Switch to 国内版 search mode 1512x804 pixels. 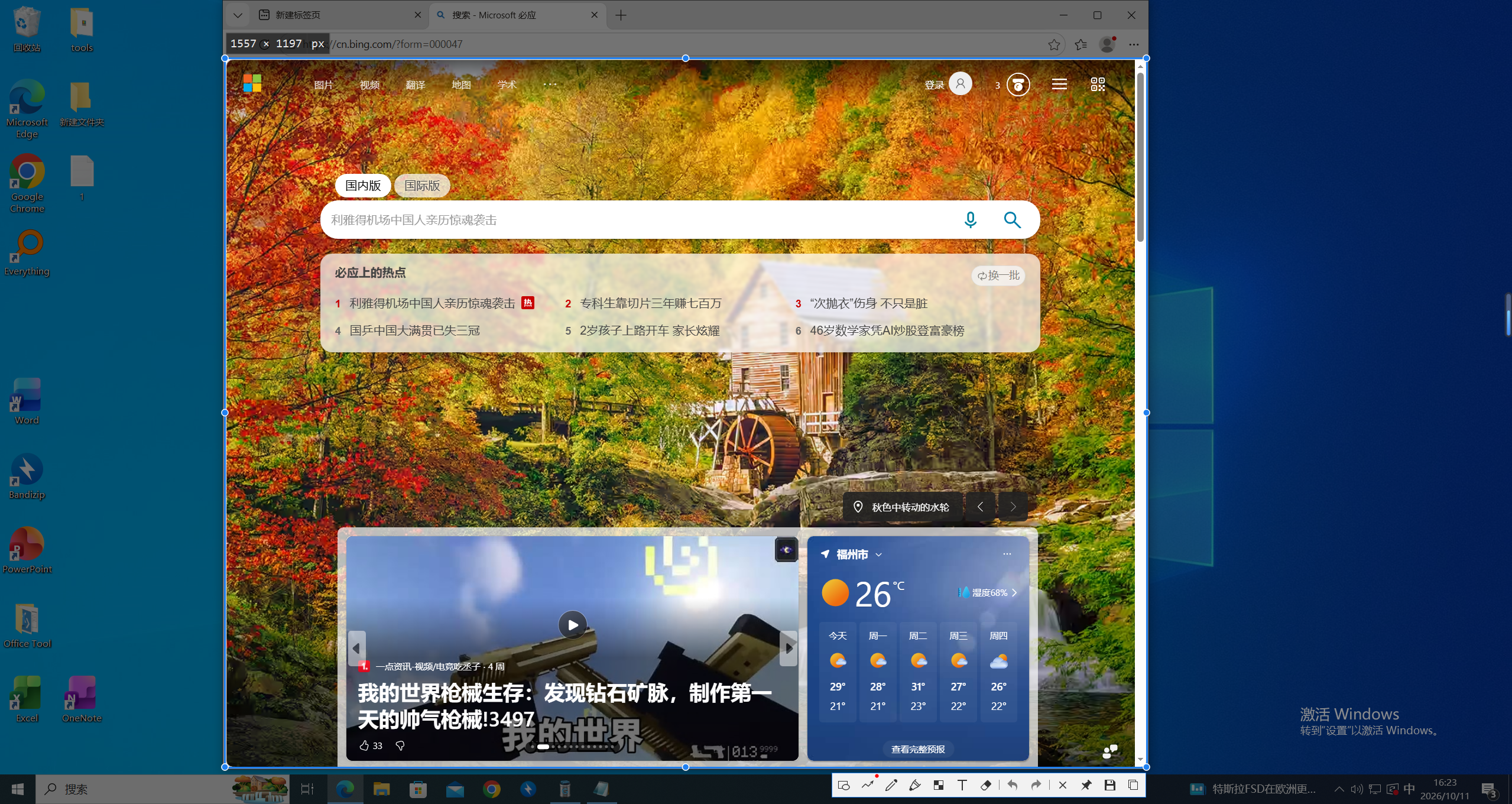[363, 186]
